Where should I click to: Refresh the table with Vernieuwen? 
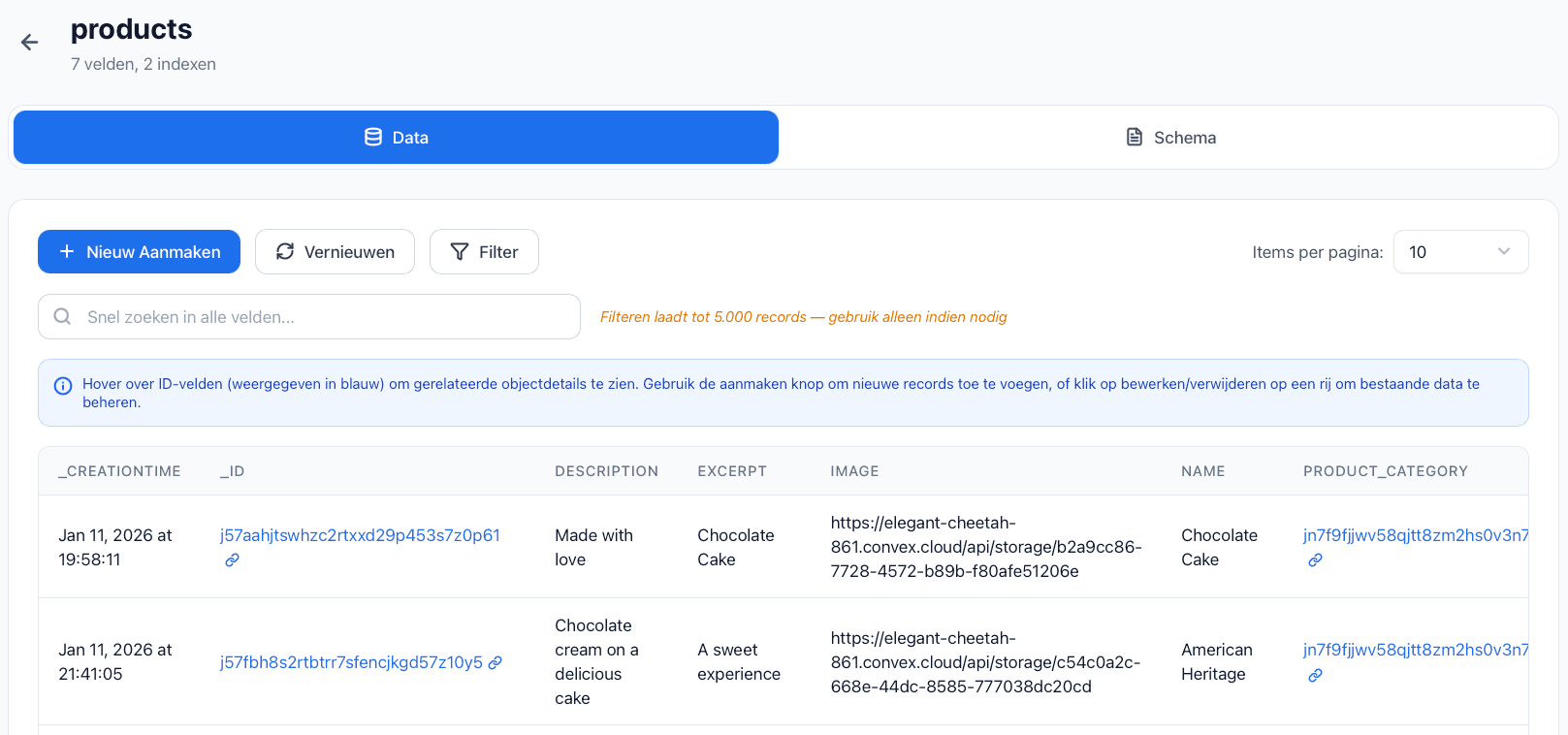point(335,252)
